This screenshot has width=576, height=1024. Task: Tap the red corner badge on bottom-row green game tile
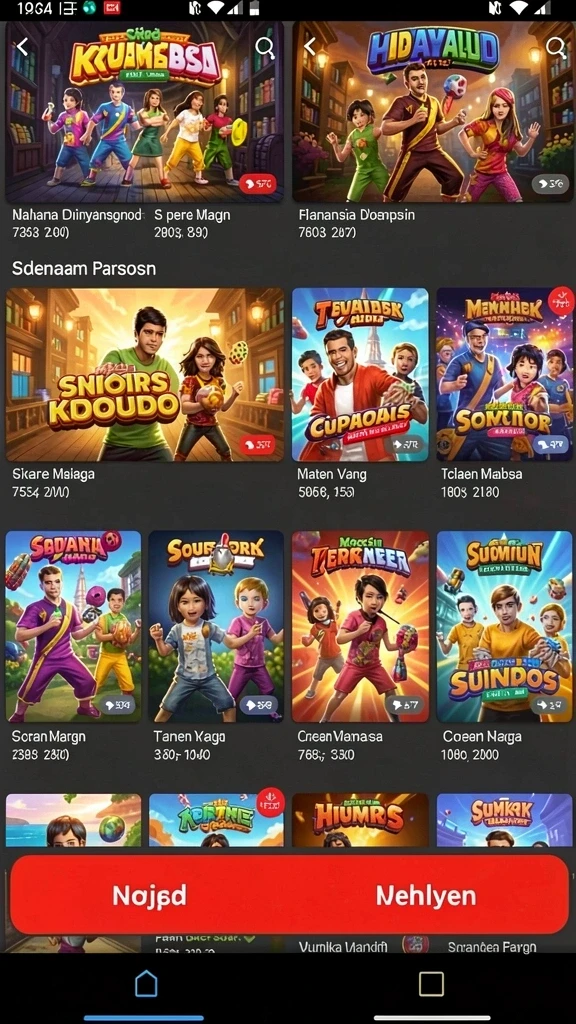pos(271,801)
